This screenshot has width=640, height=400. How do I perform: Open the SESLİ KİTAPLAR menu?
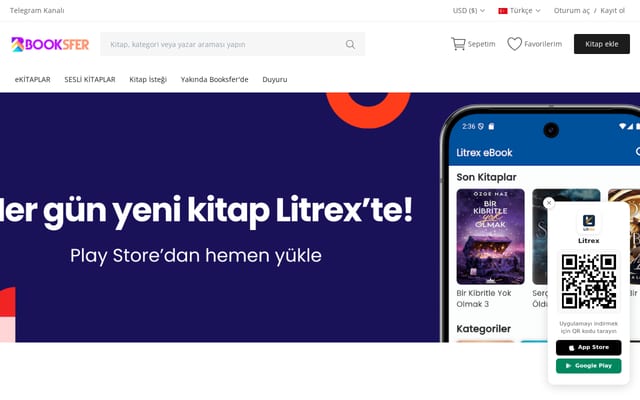(90, 80)
